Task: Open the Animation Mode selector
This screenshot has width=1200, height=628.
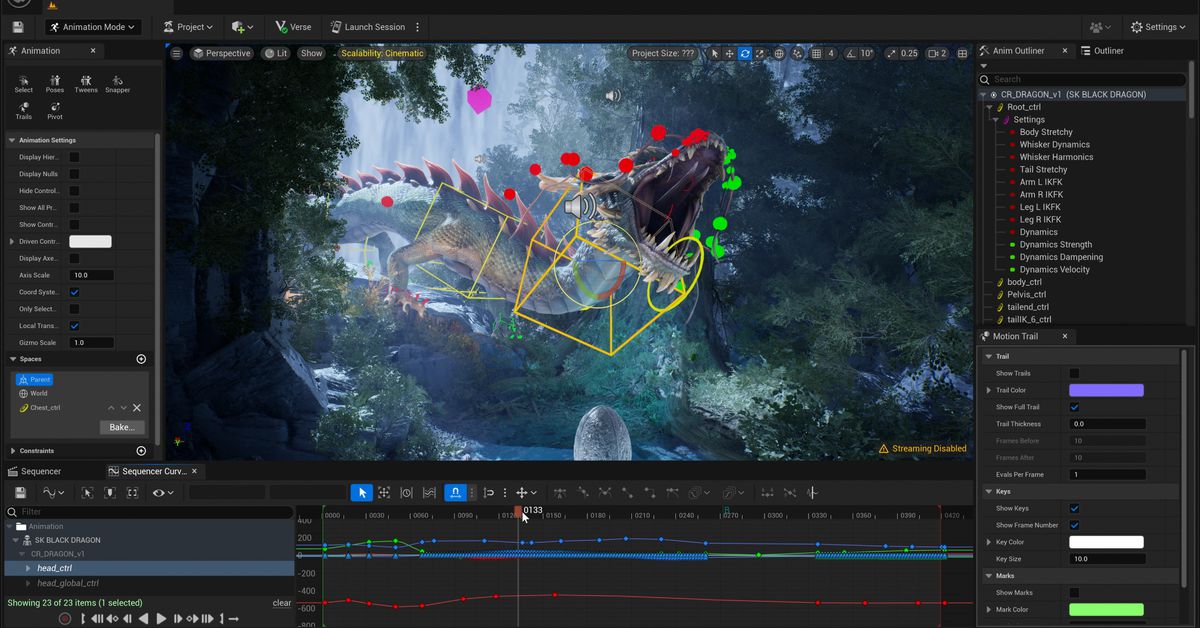Action: [90, 27]
